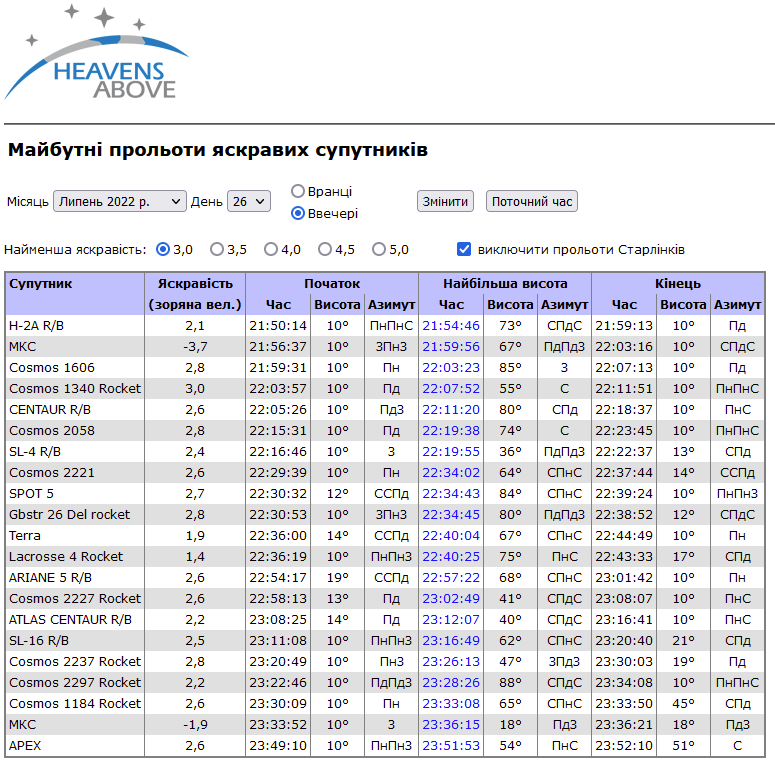Open the Місяць month dropdown
This screenshot has height=773, width=775.
pos(119,201)
